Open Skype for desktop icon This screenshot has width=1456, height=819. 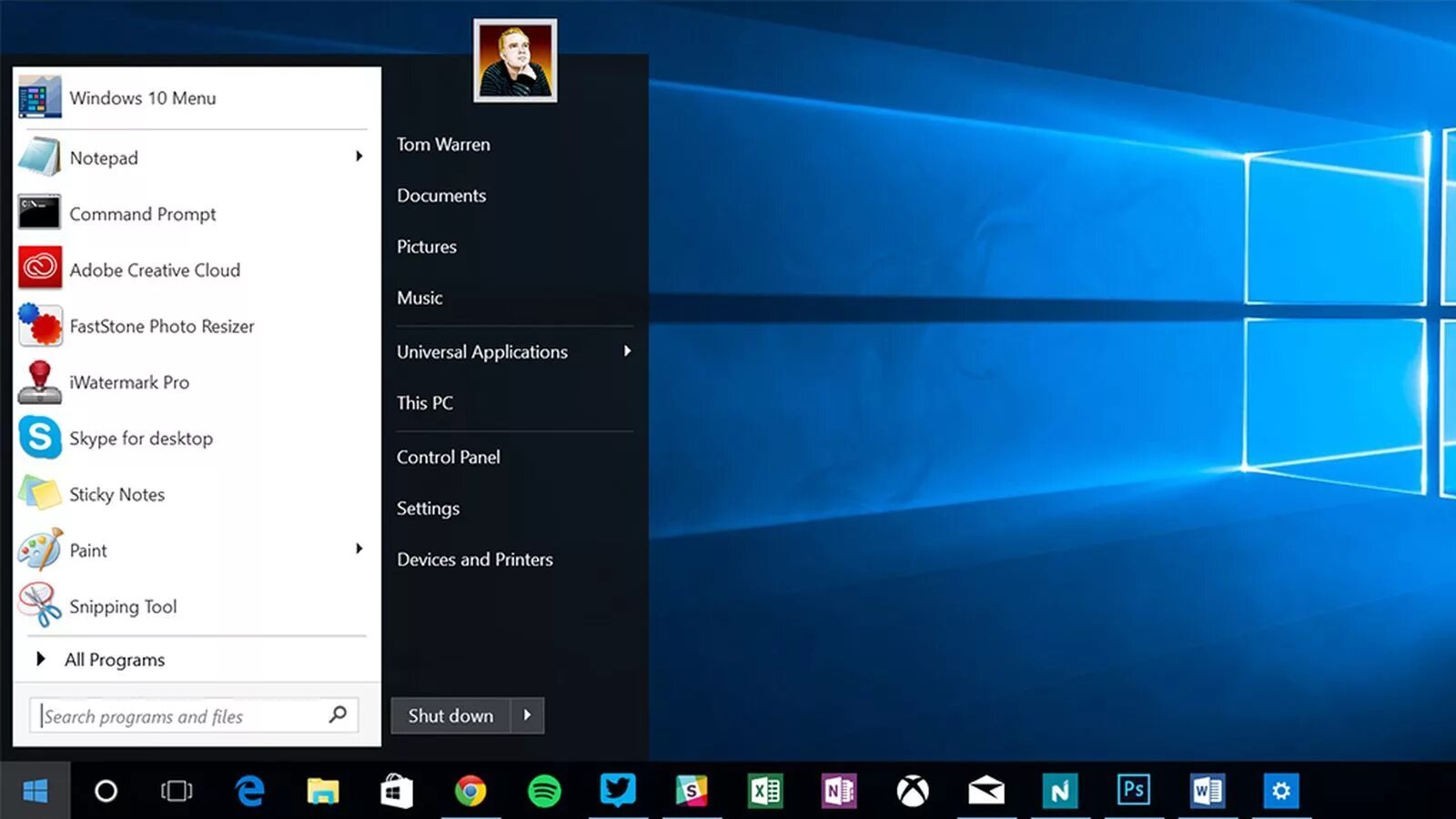tap(39, 438)
